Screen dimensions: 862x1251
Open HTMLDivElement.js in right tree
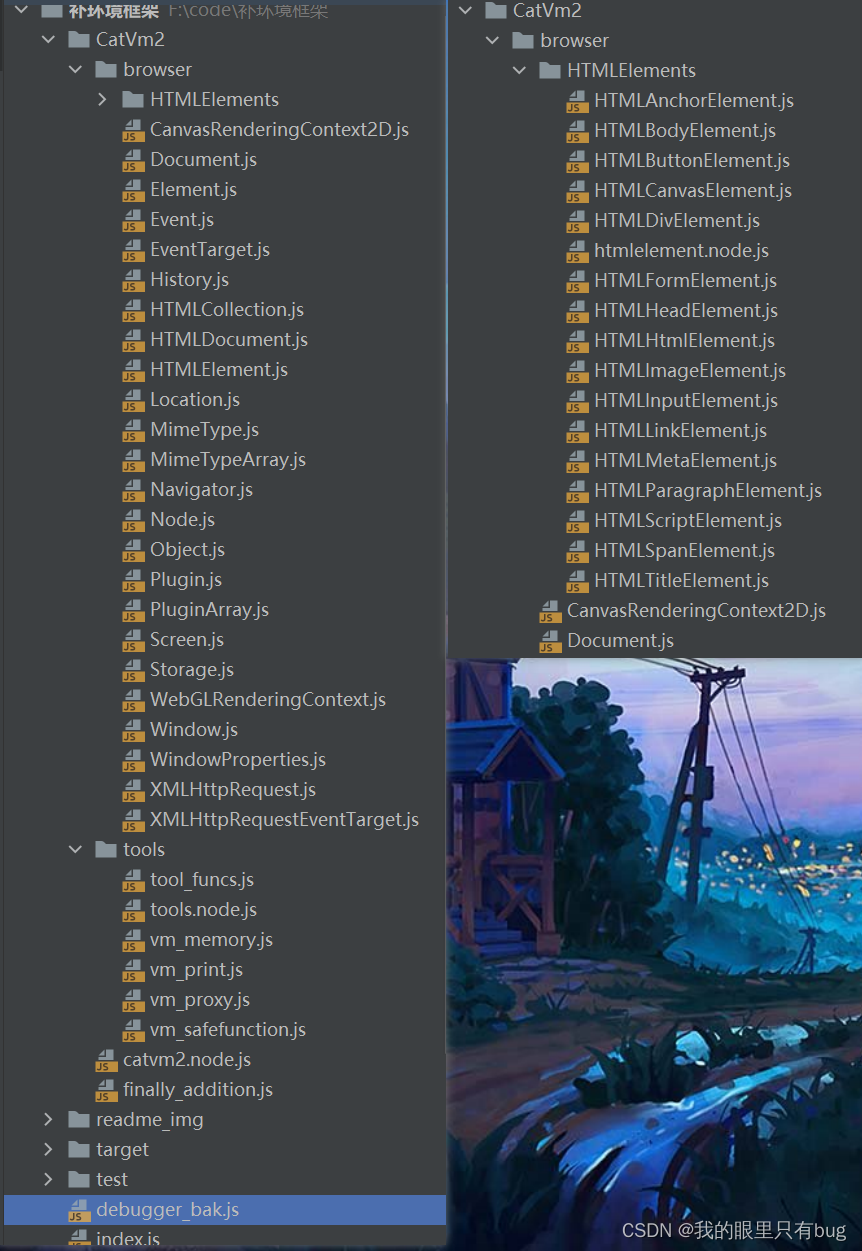coord(677,221)
